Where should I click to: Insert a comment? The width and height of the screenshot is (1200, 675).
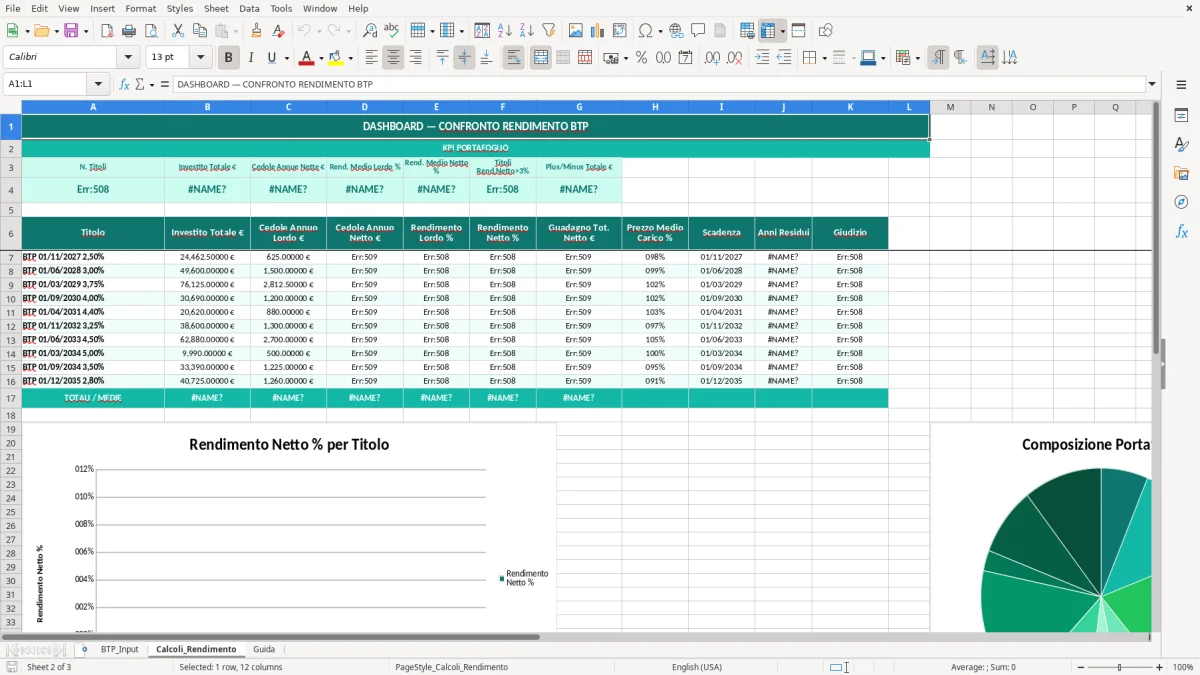698,31
